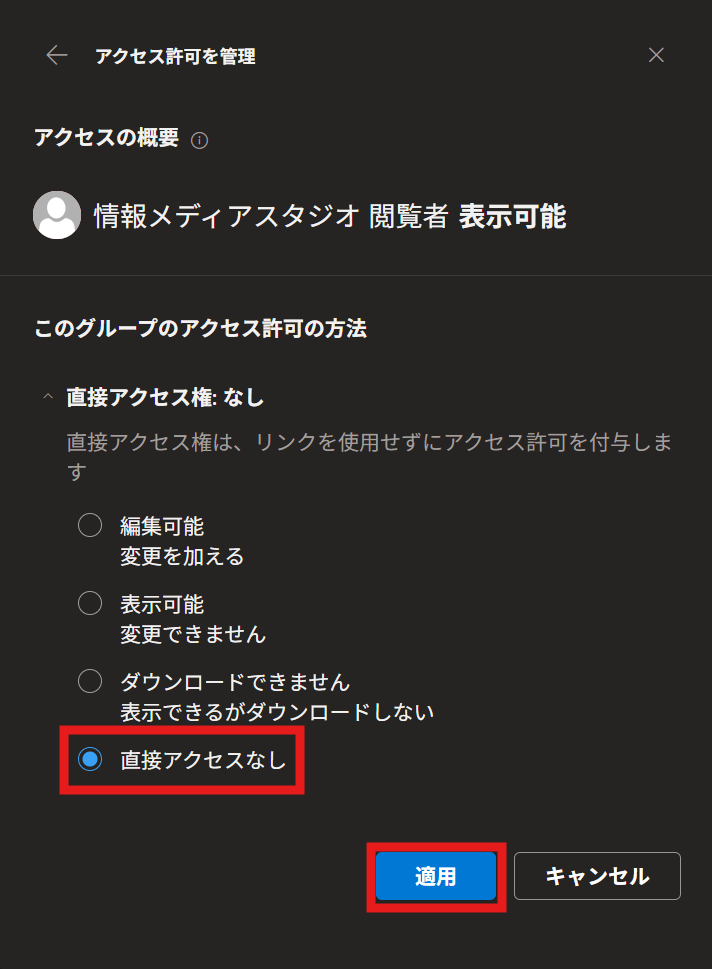Click the アクセス許可を管理 title text

(x=175, y=57)
